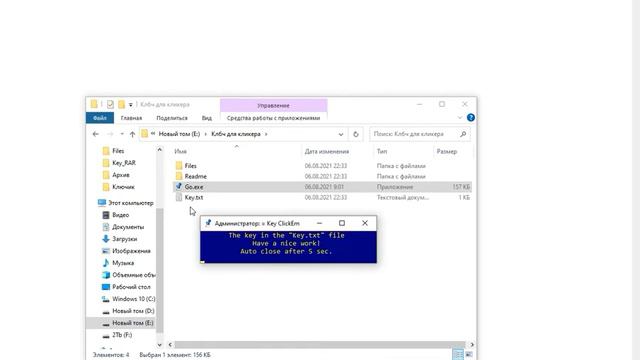Refresh the current folder view
Viewport: 640px width, 360px height.
356,134
